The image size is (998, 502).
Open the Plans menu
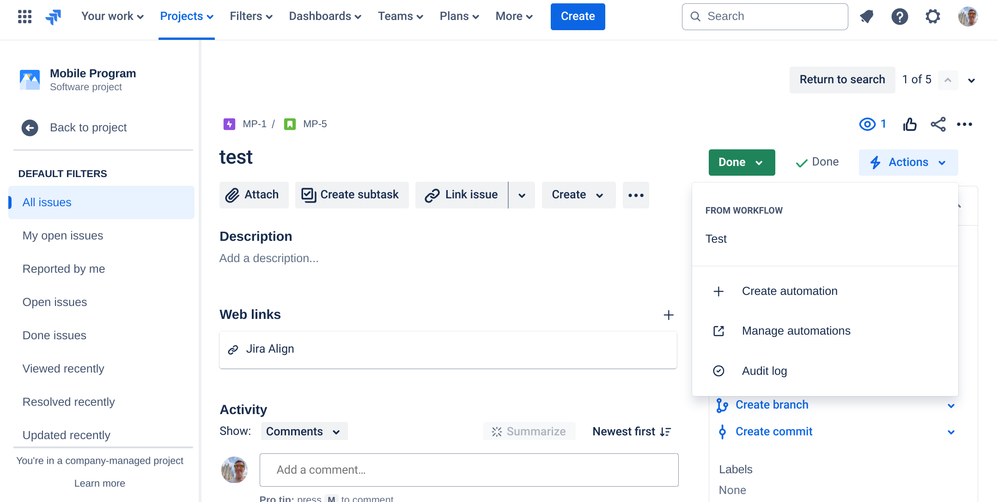point(460,17)
